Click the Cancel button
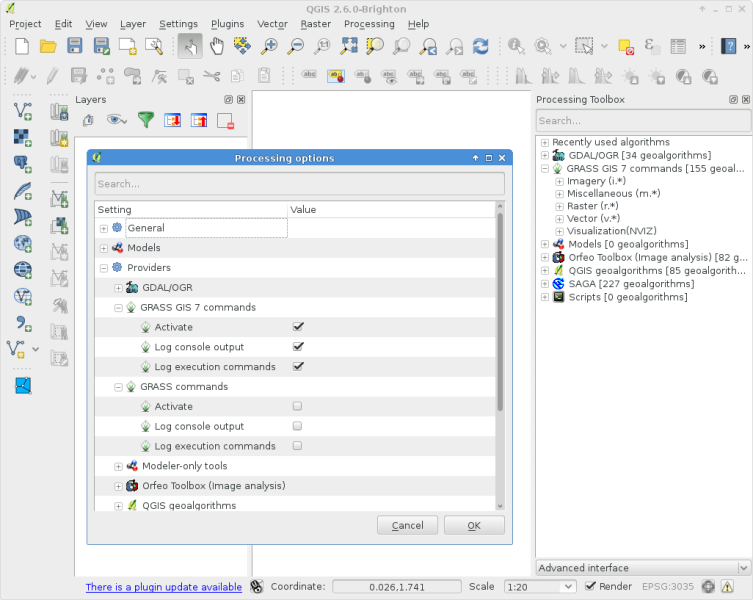Viewport: 753px width, 600px height. (x=407, y=525)
